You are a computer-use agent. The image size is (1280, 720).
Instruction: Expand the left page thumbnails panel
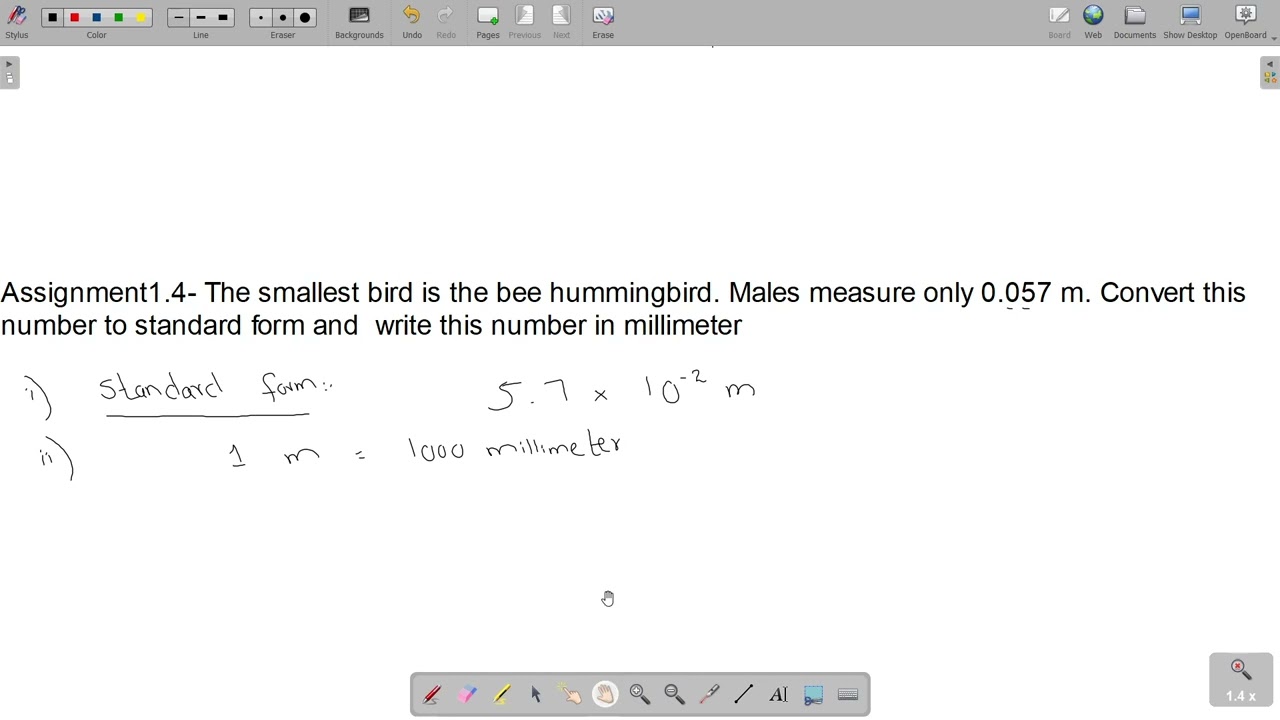(x=9, y=72)
